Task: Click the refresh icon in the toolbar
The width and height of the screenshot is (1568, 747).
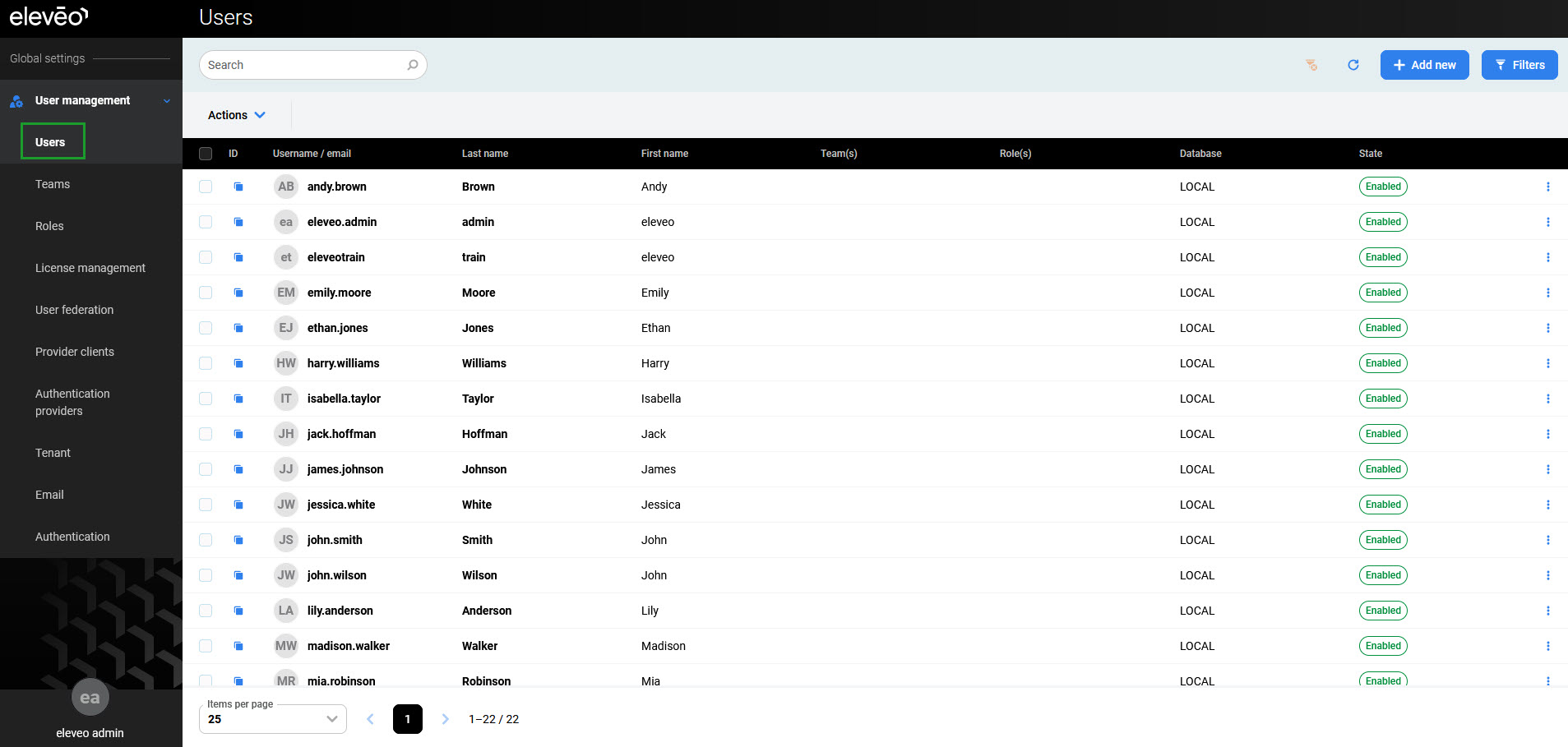Action: 1353,65
